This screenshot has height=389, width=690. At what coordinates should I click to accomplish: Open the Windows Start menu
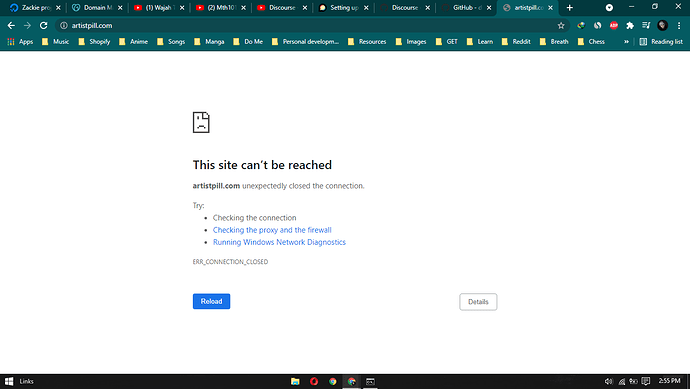(9, 382)
